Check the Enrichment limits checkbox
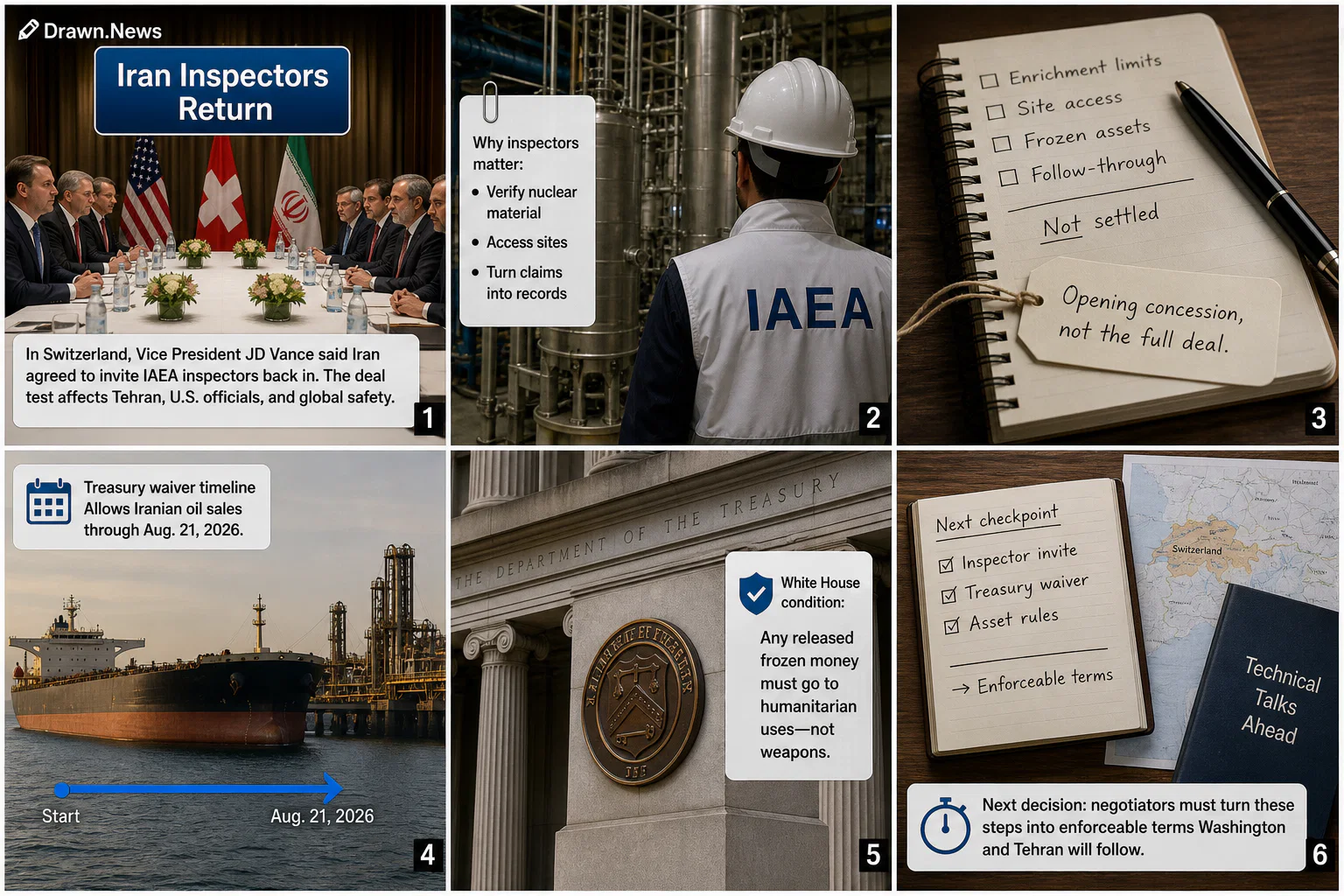The image size is (1344, 896). pyautogui.click(x=989, y=80)
